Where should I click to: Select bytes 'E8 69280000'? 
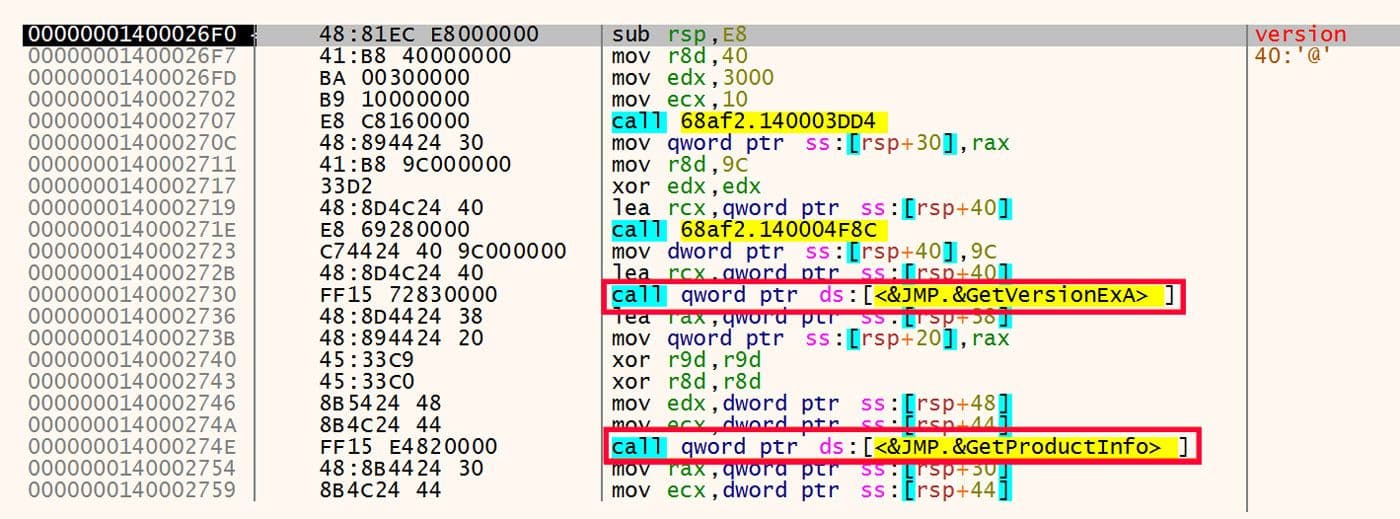393,230
